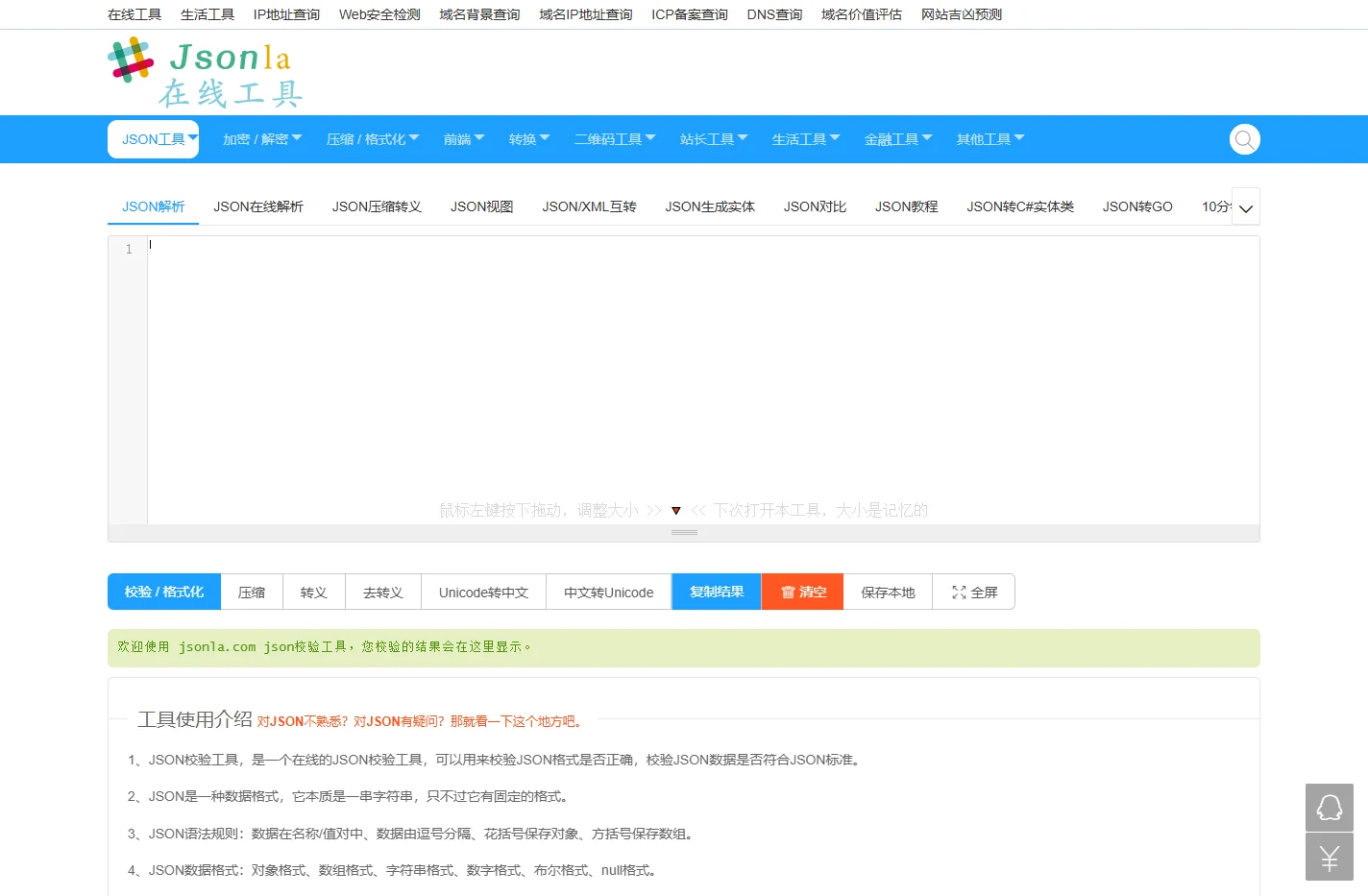
Task: Click the 转义 button
Action: click(x=314, y=592)
